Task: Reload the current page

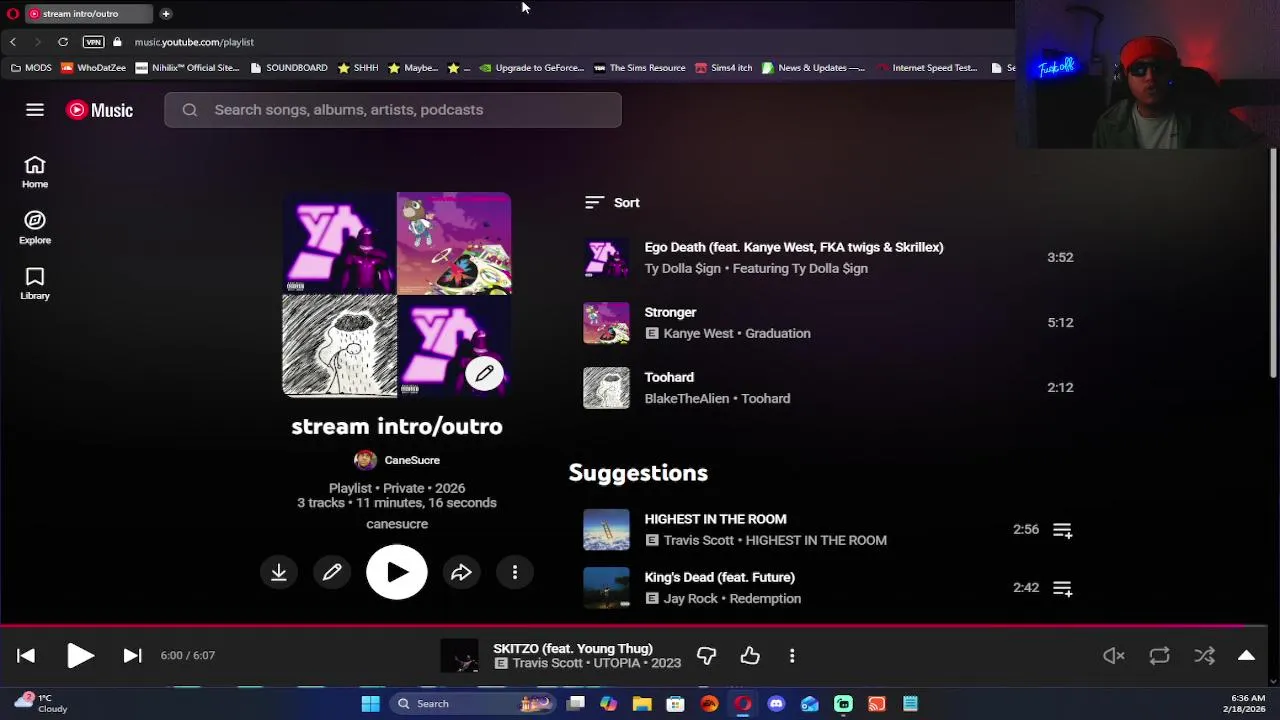Action: point(63,42)
